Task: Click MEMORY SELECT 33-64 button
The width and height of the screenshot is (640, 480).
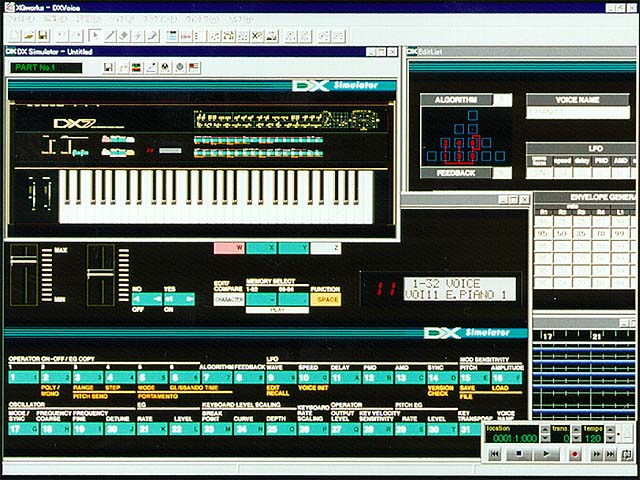Action: coord(293,299)
